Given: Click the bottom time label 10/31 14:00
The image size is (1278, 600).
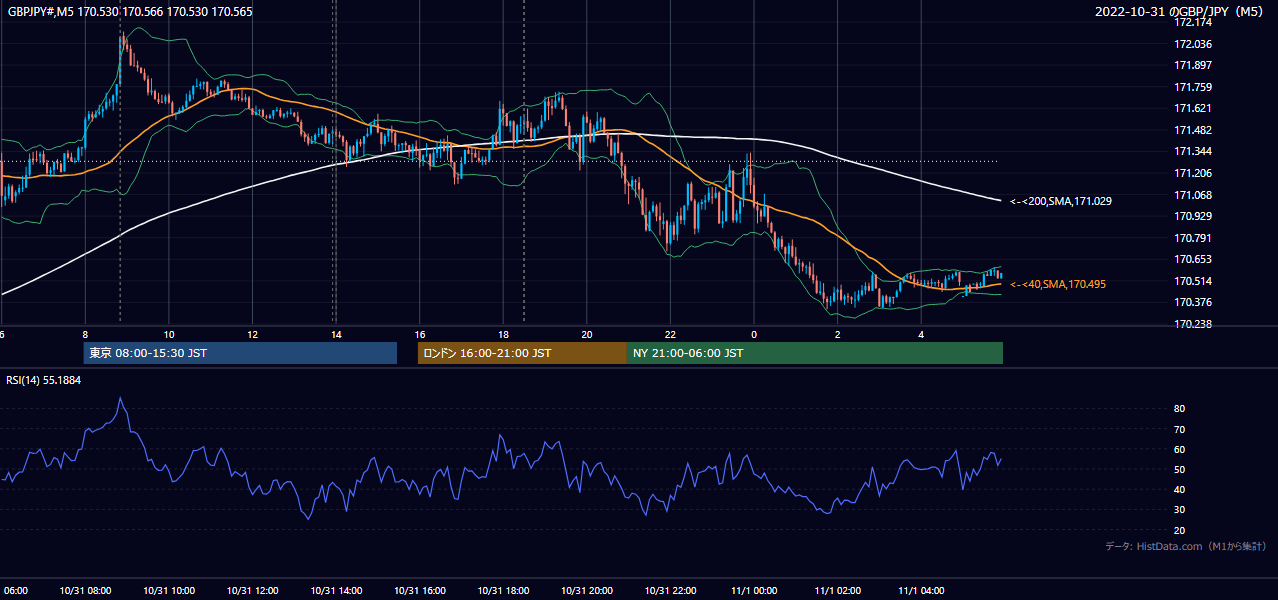Looking at the screenshot, I should pos(336,590).
